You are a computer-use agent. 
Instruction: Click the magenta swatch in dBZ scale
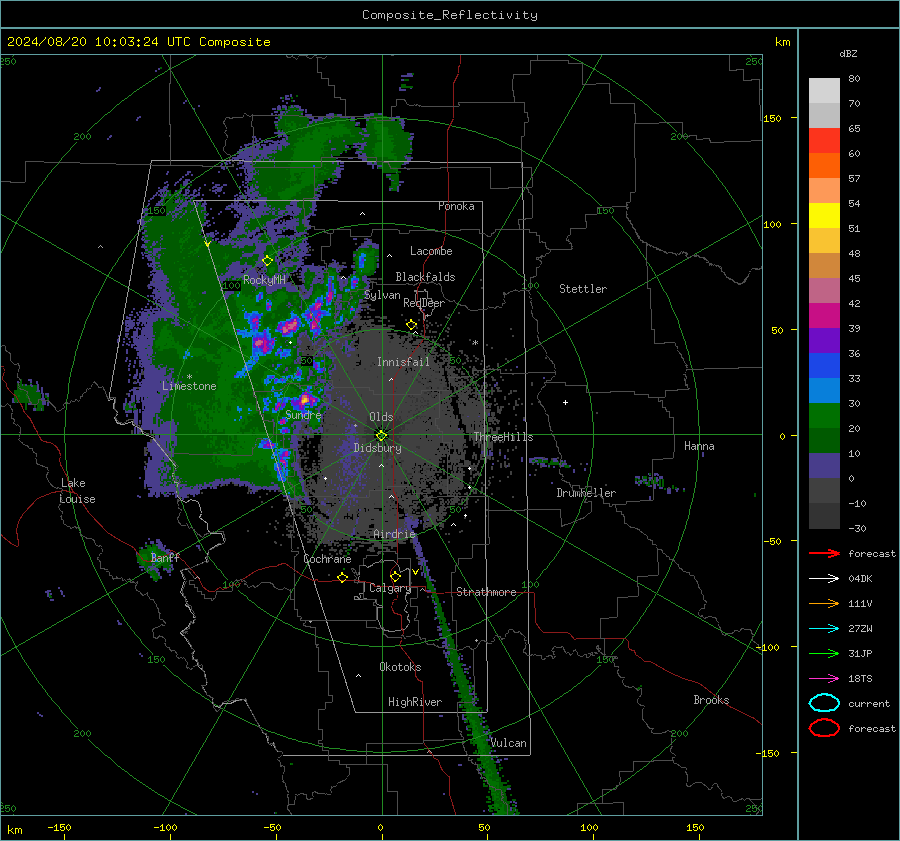(824, 316)
